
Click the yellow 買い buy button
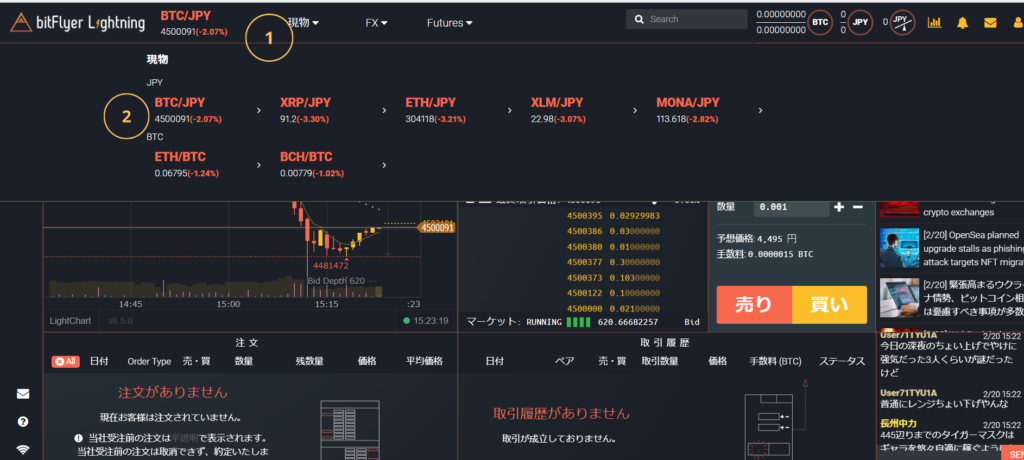pos(829,304)
